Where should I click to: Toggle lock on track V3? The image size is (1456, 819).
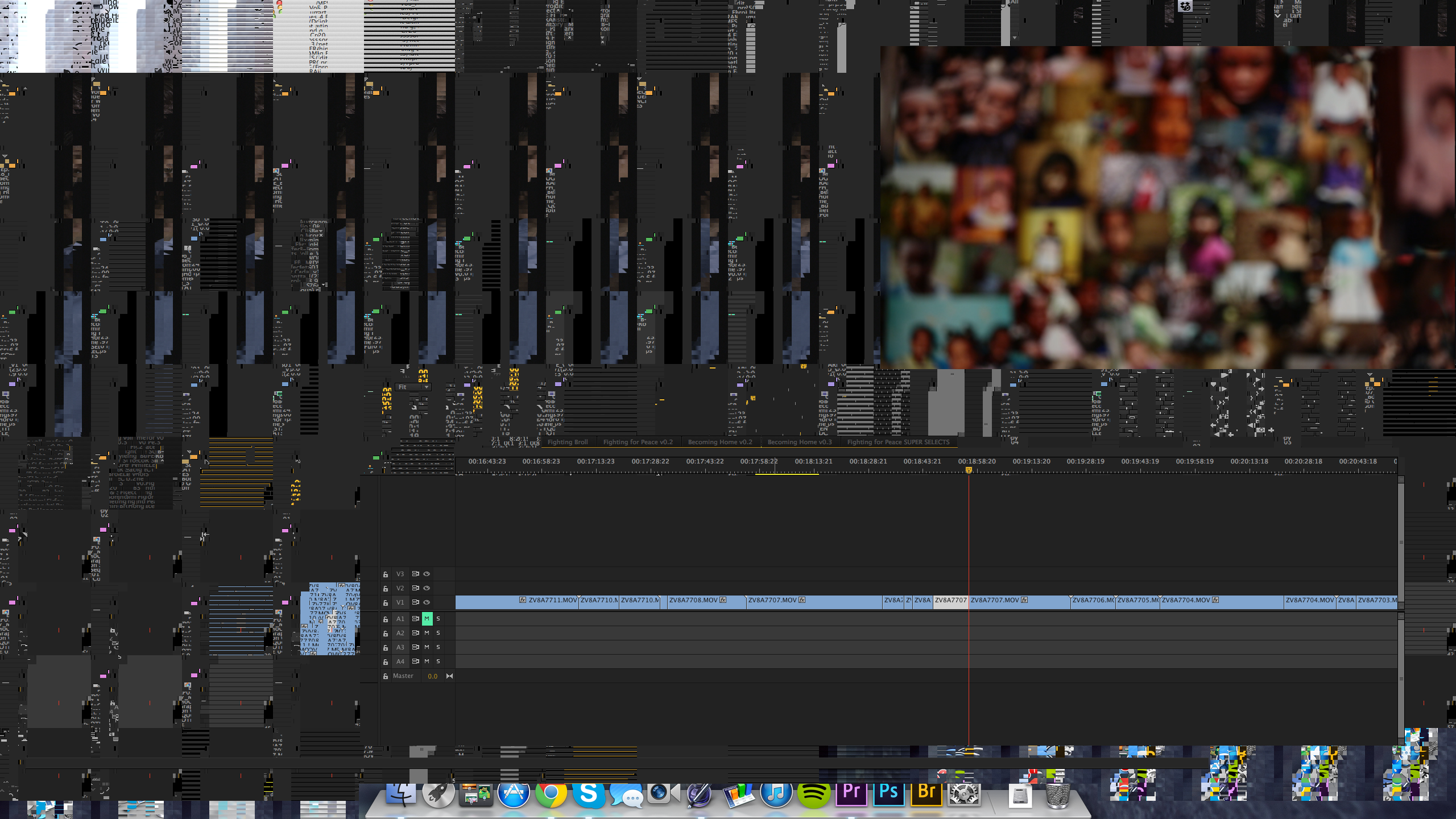386,574
